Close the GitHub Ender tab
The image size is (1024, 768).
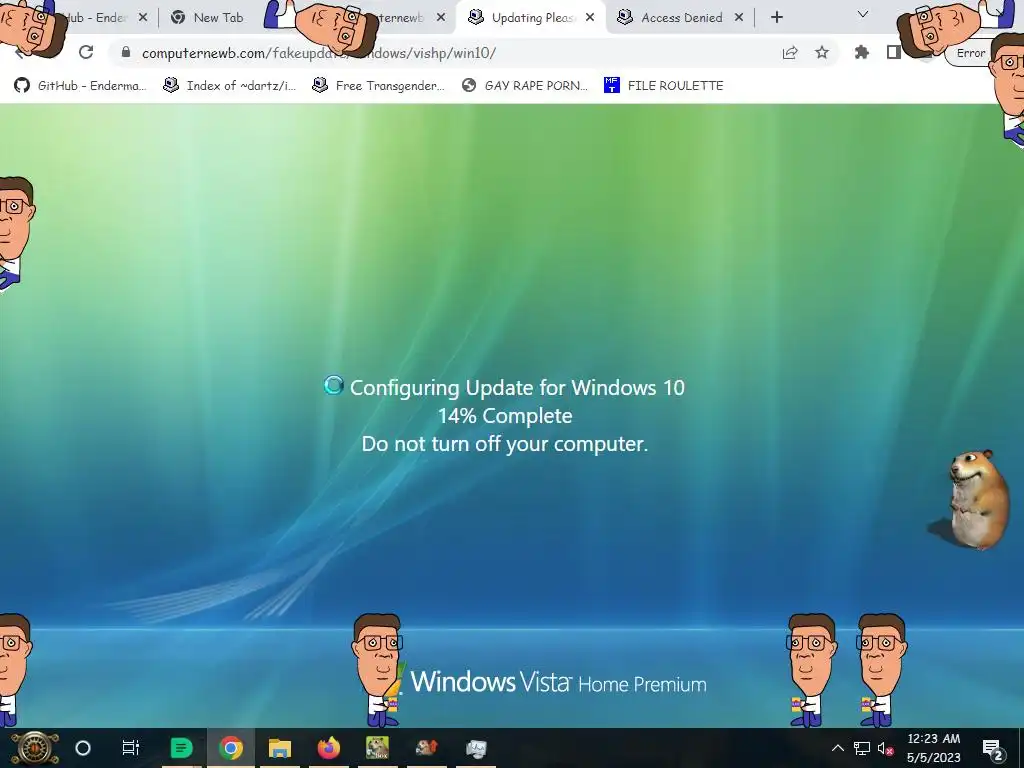pos(143,18)
